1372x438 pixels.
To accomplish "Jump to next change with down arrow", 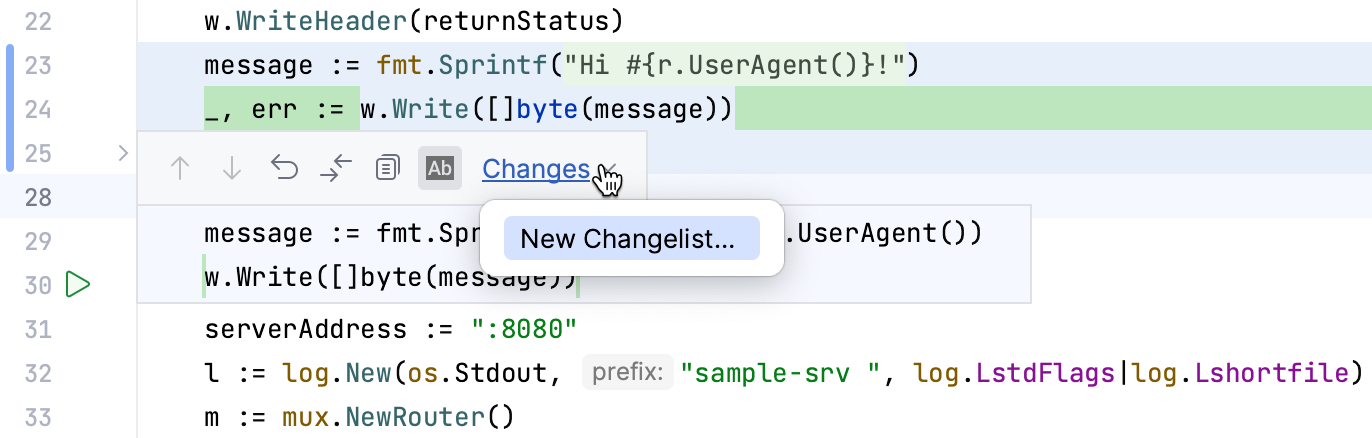I will [x=232, y=168].
